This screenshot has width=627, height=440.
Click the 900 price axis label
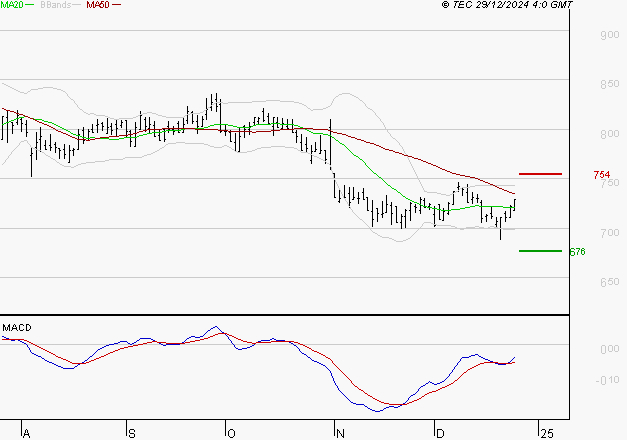tap(610, 35)
